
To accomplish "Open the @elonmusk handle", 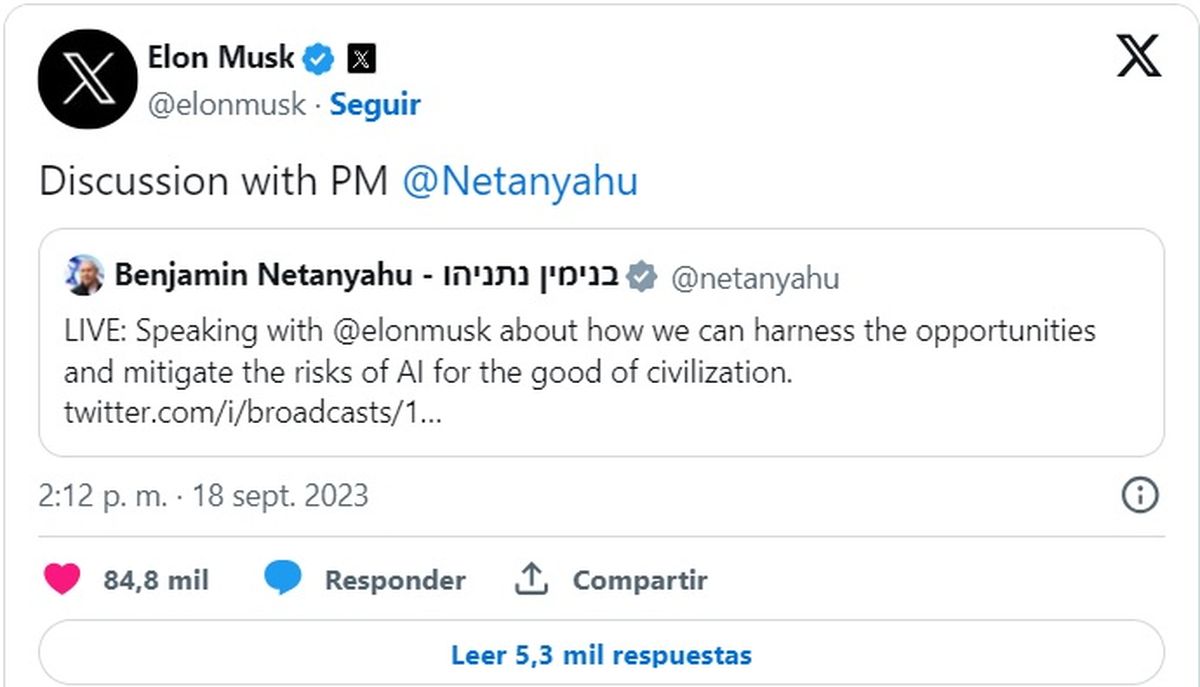I will (x=227, y=105).
